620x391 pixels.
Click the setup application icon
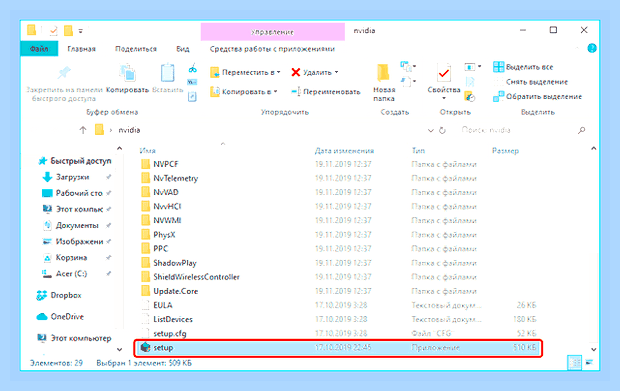coord(146,348)
